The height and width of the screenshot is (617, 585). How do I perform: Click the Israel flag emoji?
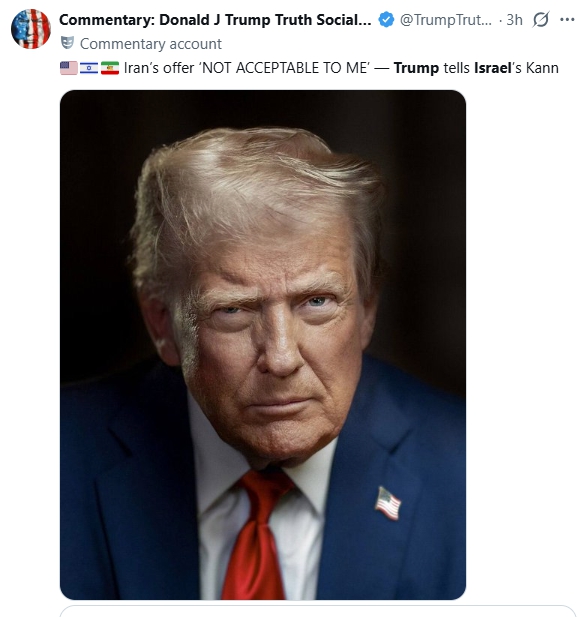pos(89,68)
